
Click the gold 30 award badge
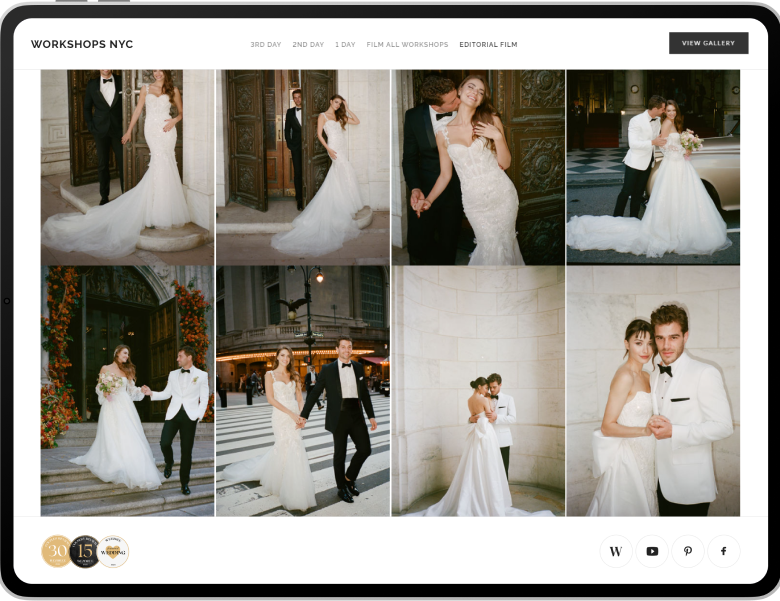point(56,551)
